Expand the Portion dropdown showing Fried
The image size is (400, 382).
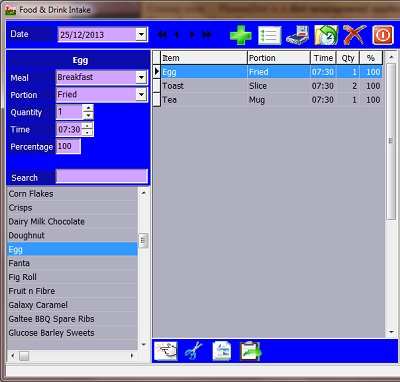[141, 95]
